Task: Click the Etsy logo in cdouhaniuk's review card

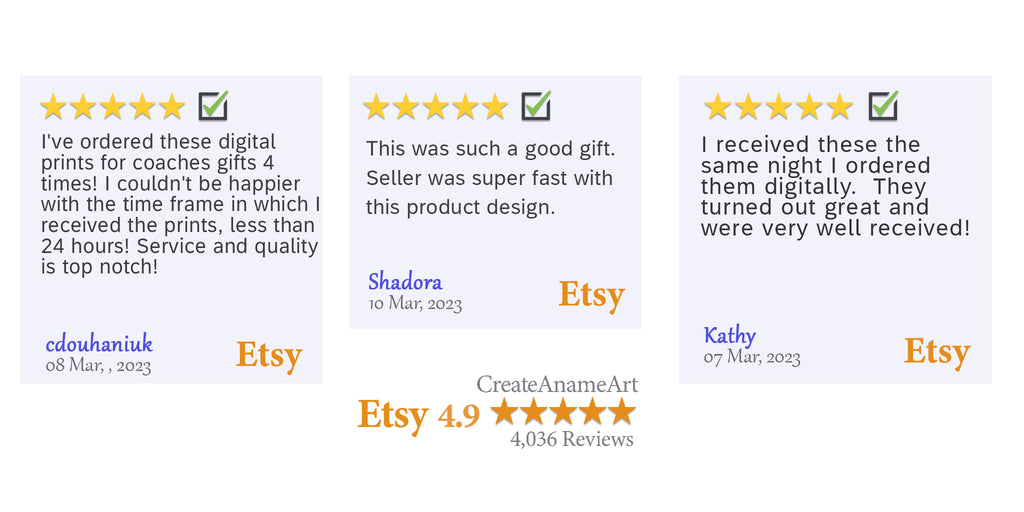Action: pyautogui.click(x=269, y=356)
